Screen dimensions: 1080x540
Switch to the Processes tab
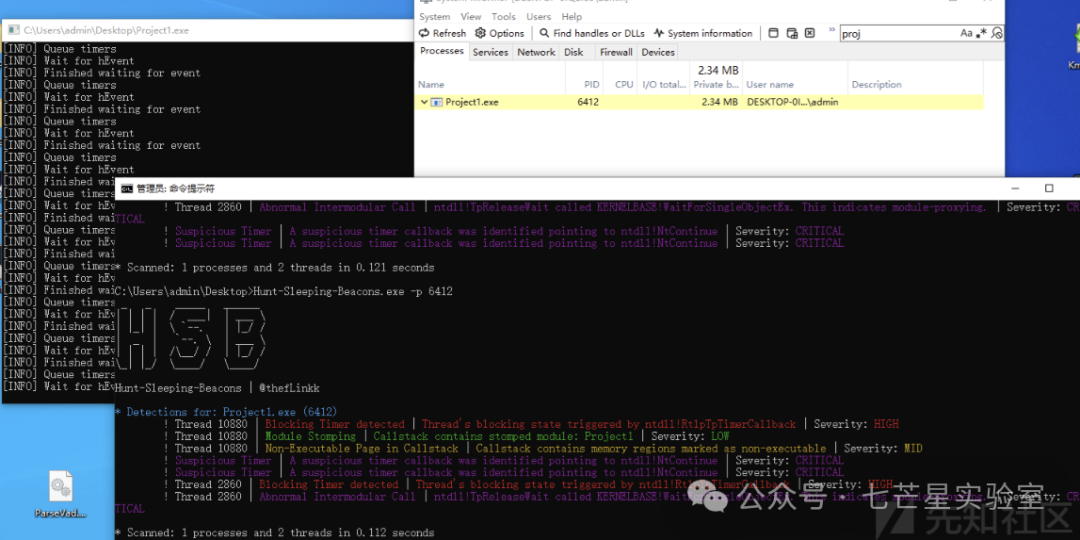point(442,52)
